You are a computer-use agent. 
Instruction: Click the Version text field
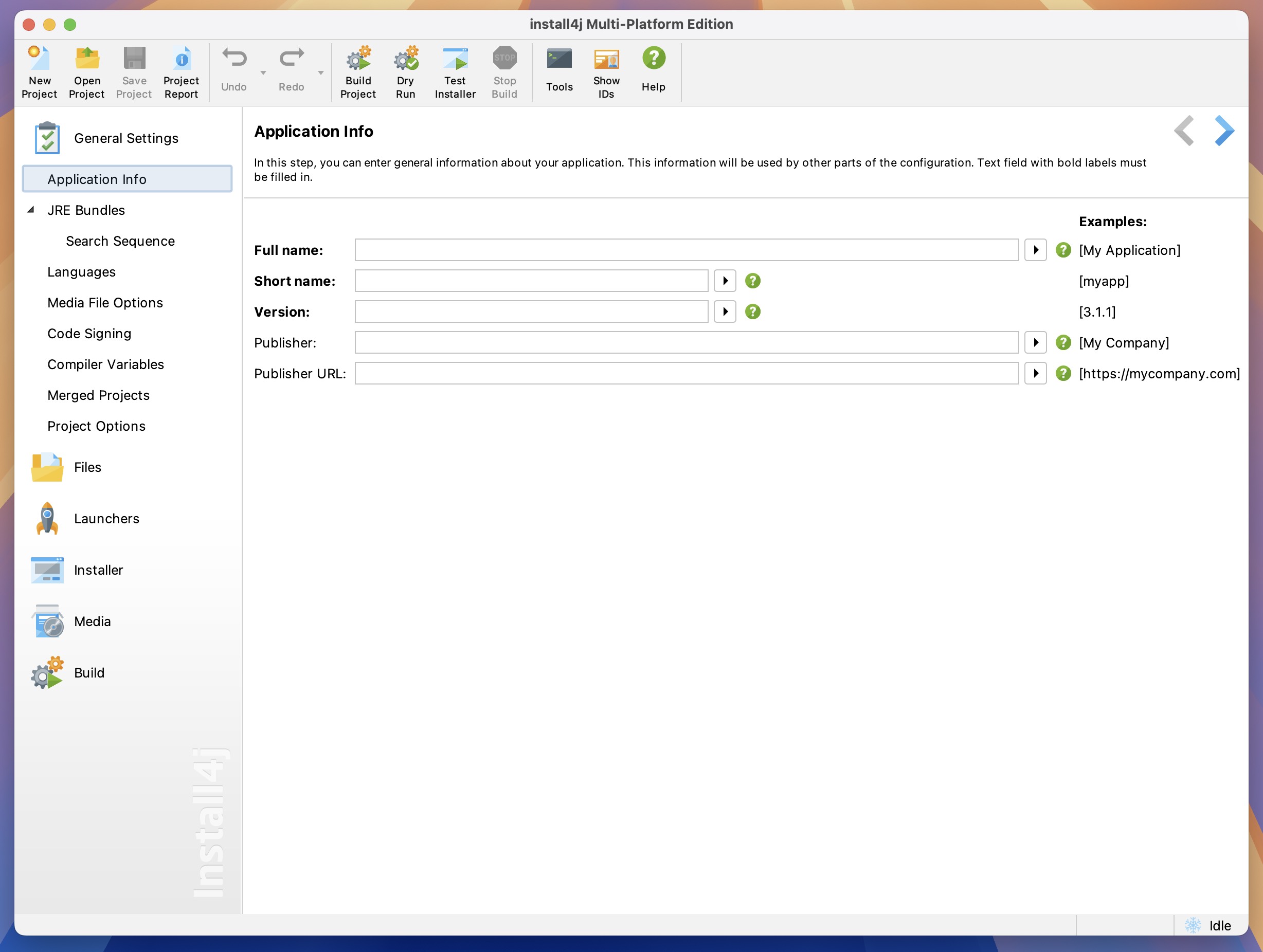(x=531, y=312)
